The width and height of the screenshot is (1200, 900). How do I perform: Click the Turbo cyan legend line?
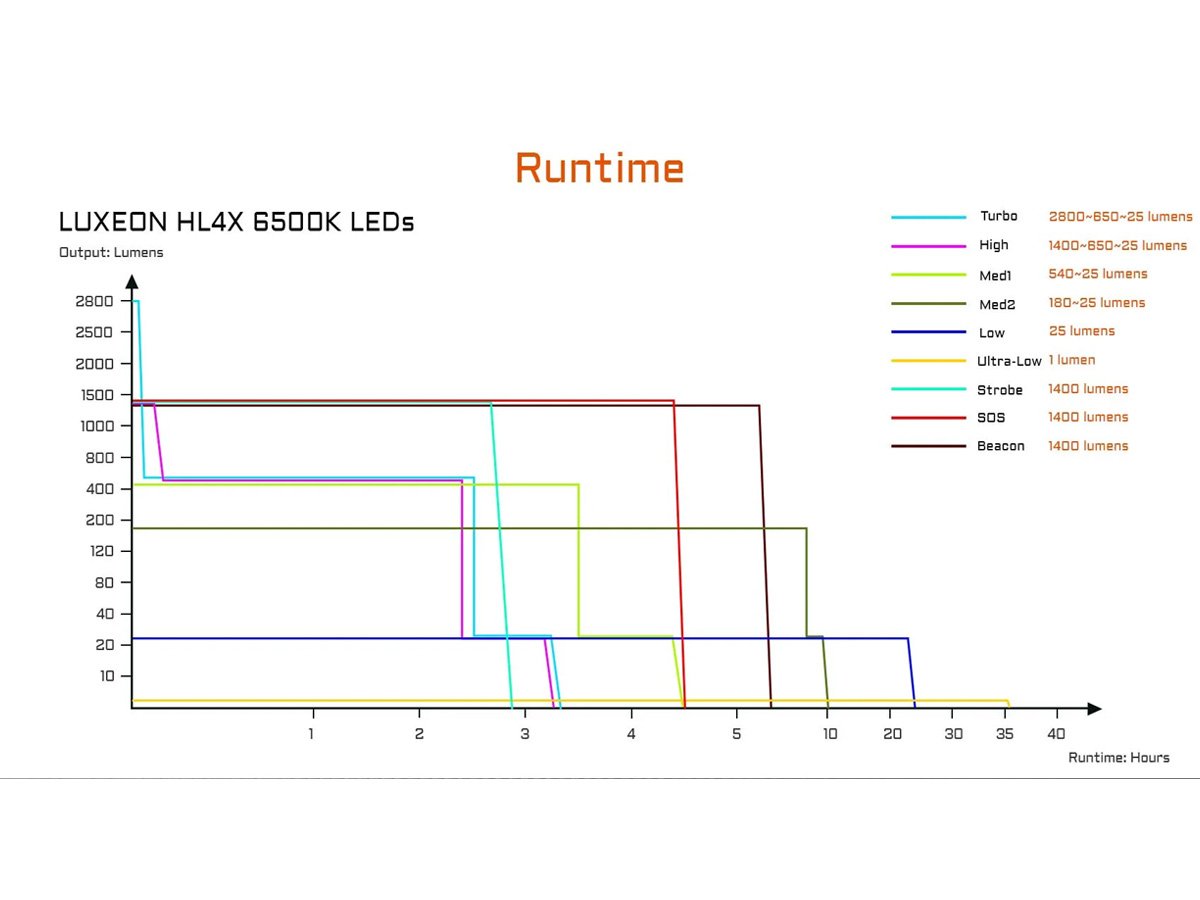click(x=928, y=217)
